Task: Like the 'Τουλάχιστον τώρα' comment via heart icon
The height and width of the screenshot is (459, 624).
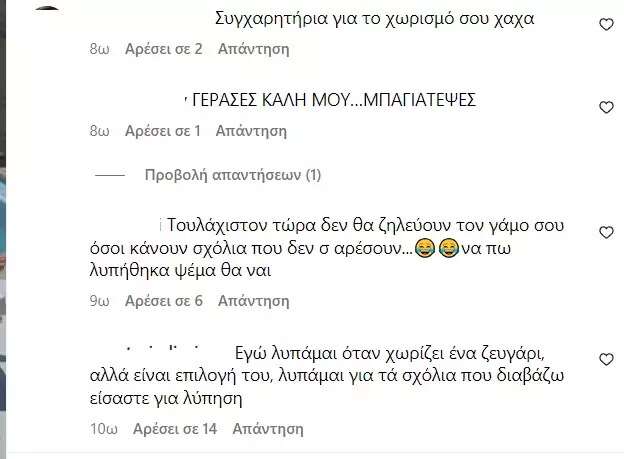Action: click(606, 232)
